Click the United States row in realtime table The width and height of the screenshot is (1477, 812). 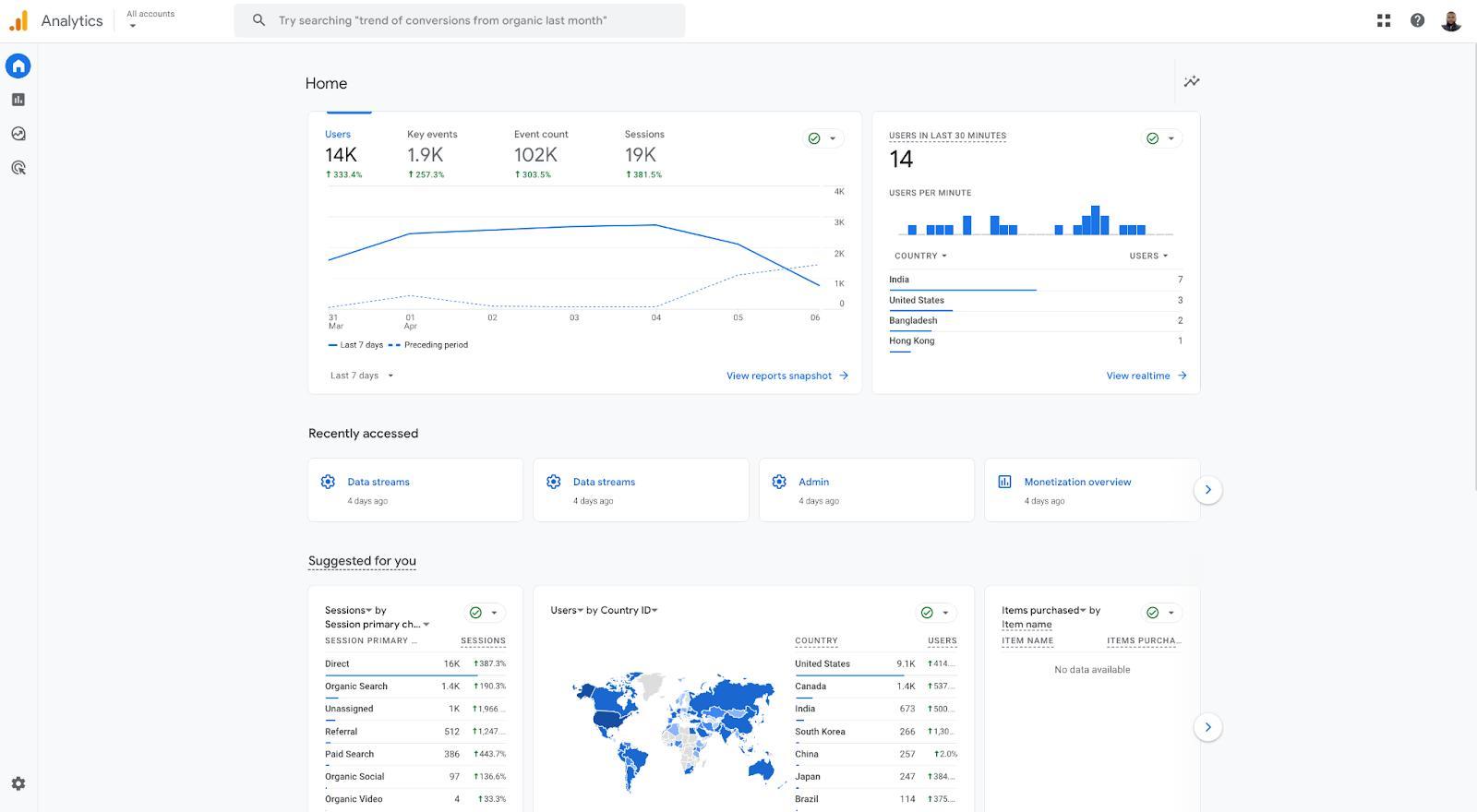tap(1036, 300)
